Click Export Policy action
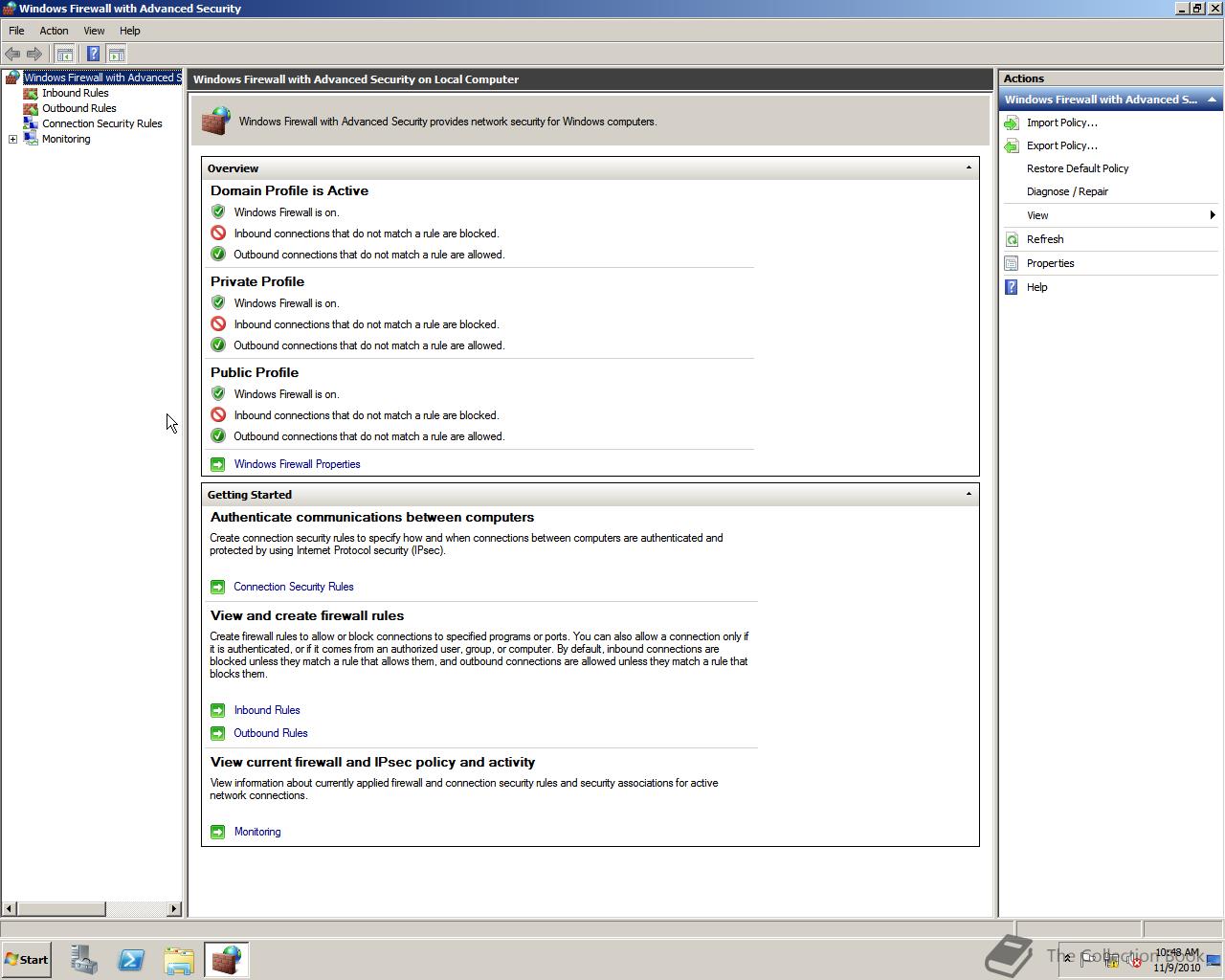This screenshot has height=980, width=1225. tap(1062, 145)
